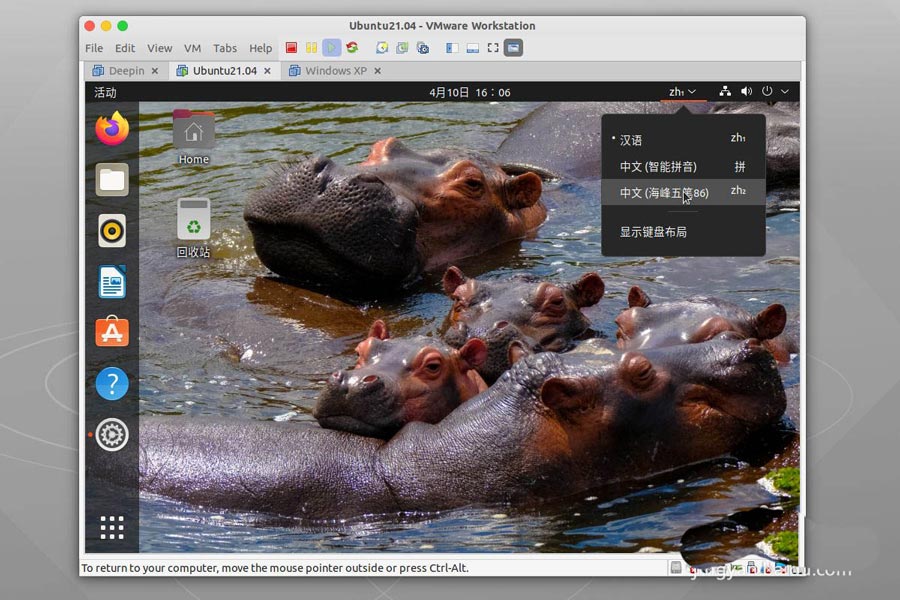This screenshot has width=900, height=600.
Task: Toggle the zh input source dropdown
Action: click(682, 92)
